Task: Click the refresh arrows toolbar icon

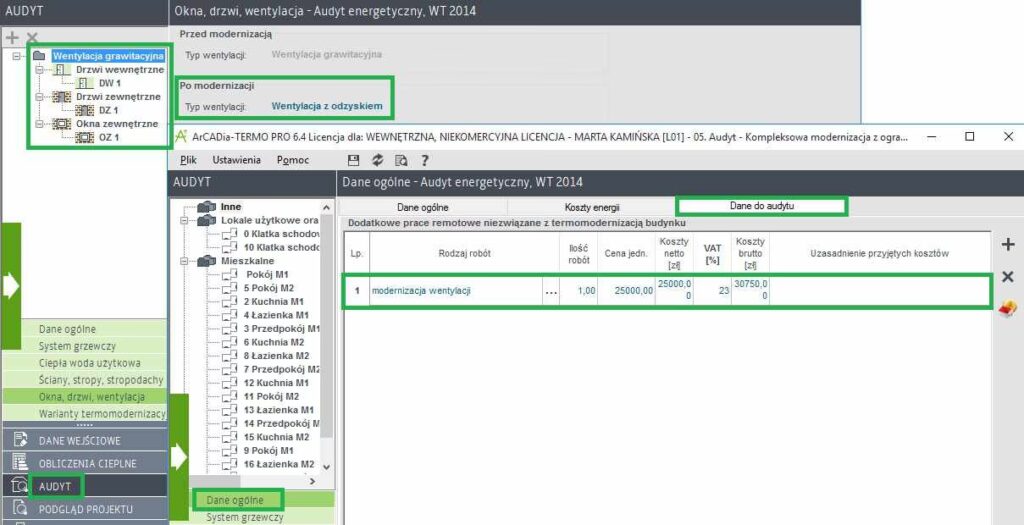Action: [x=377, y=160]
